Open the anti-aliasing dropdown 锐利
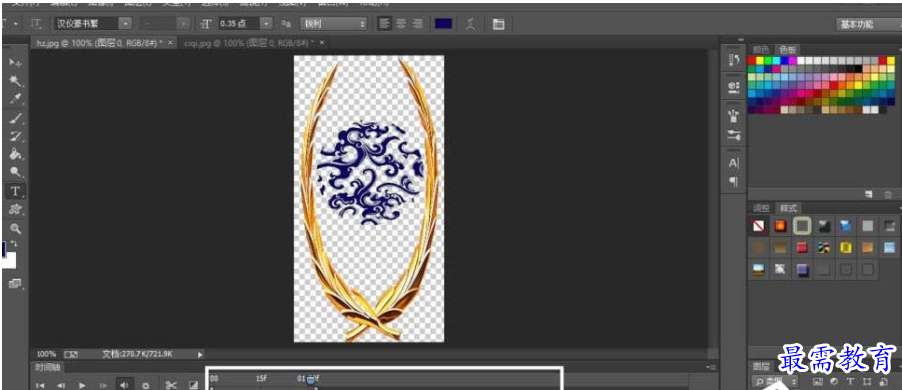This screenshot has height=390, width=902. 335,24
